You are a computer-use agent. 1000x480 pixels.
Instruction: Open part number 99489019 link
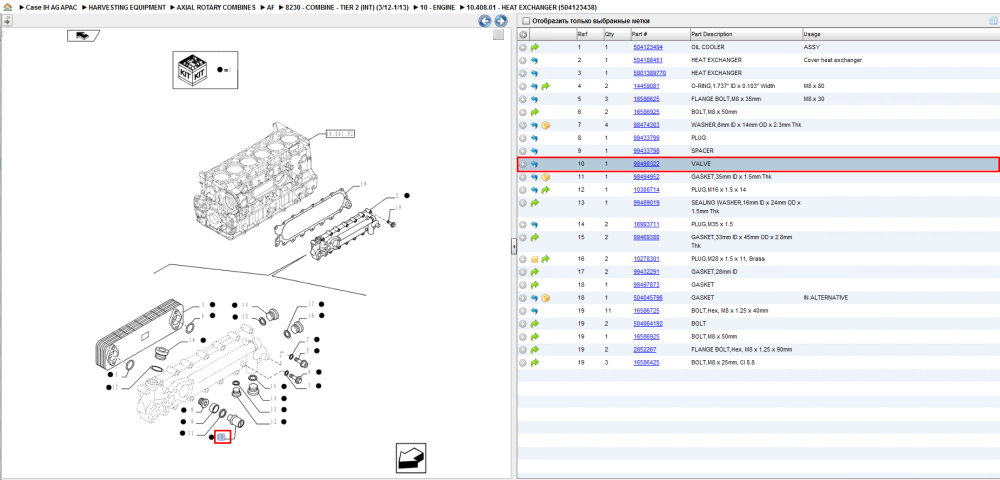[x=646, y=203]
